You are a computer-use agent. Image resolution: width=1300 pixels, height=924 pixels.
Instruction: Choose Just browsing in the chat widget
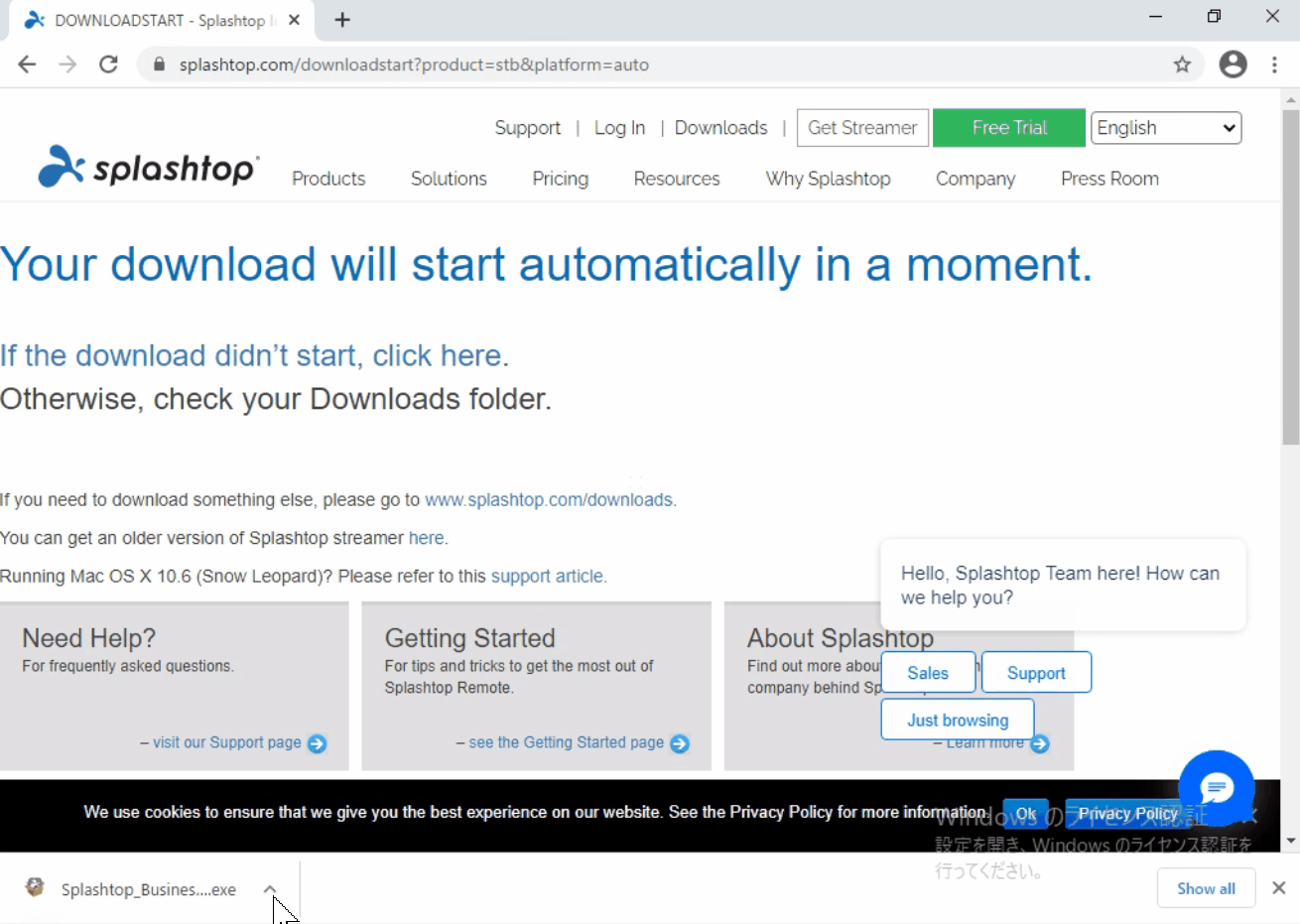pos(958,721)
